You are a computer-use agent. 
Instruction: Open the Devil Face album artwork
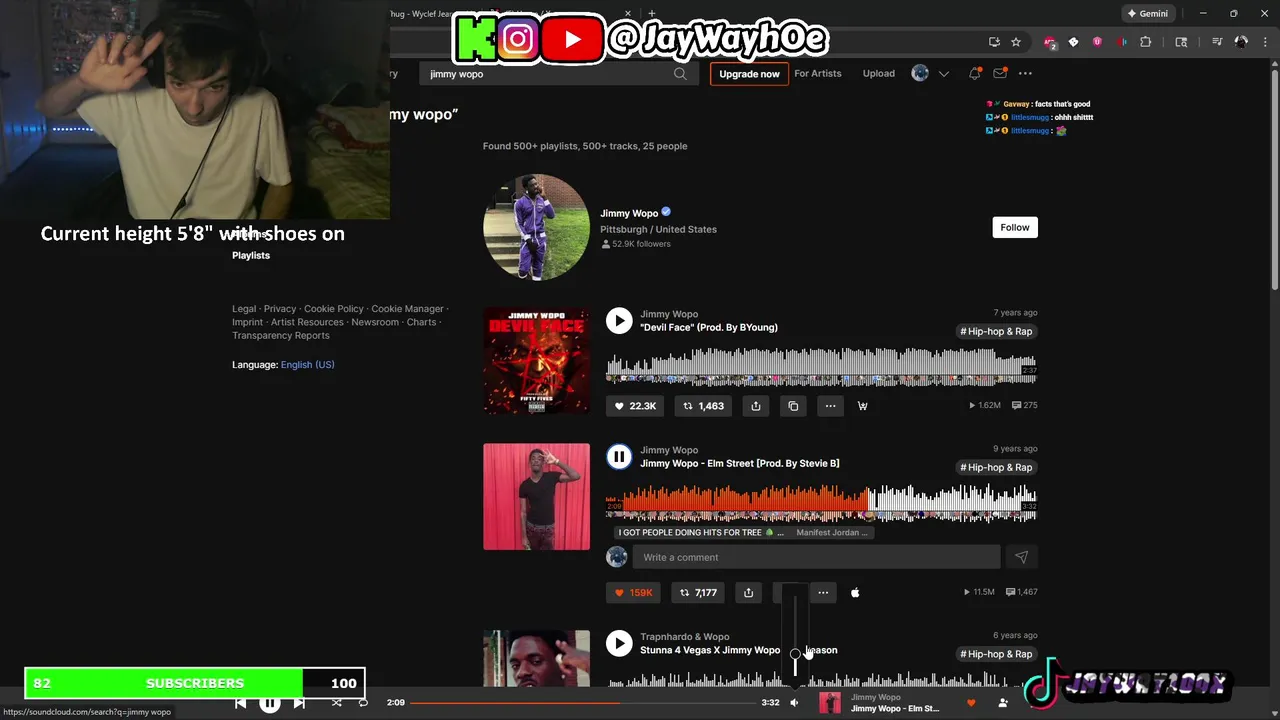[x=536, y=360]
